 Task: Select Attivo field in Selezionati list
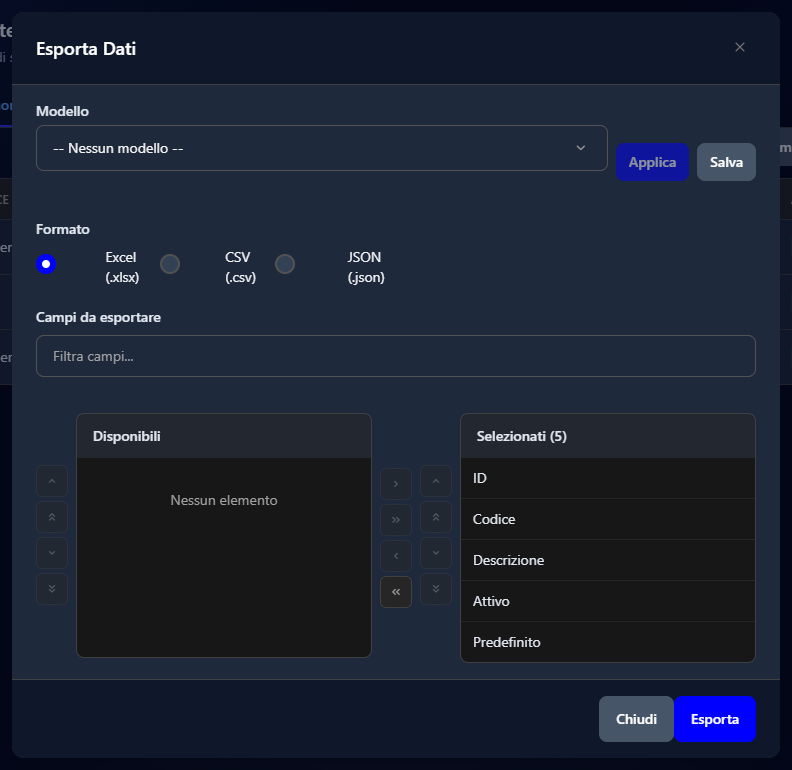click(608, 601)
